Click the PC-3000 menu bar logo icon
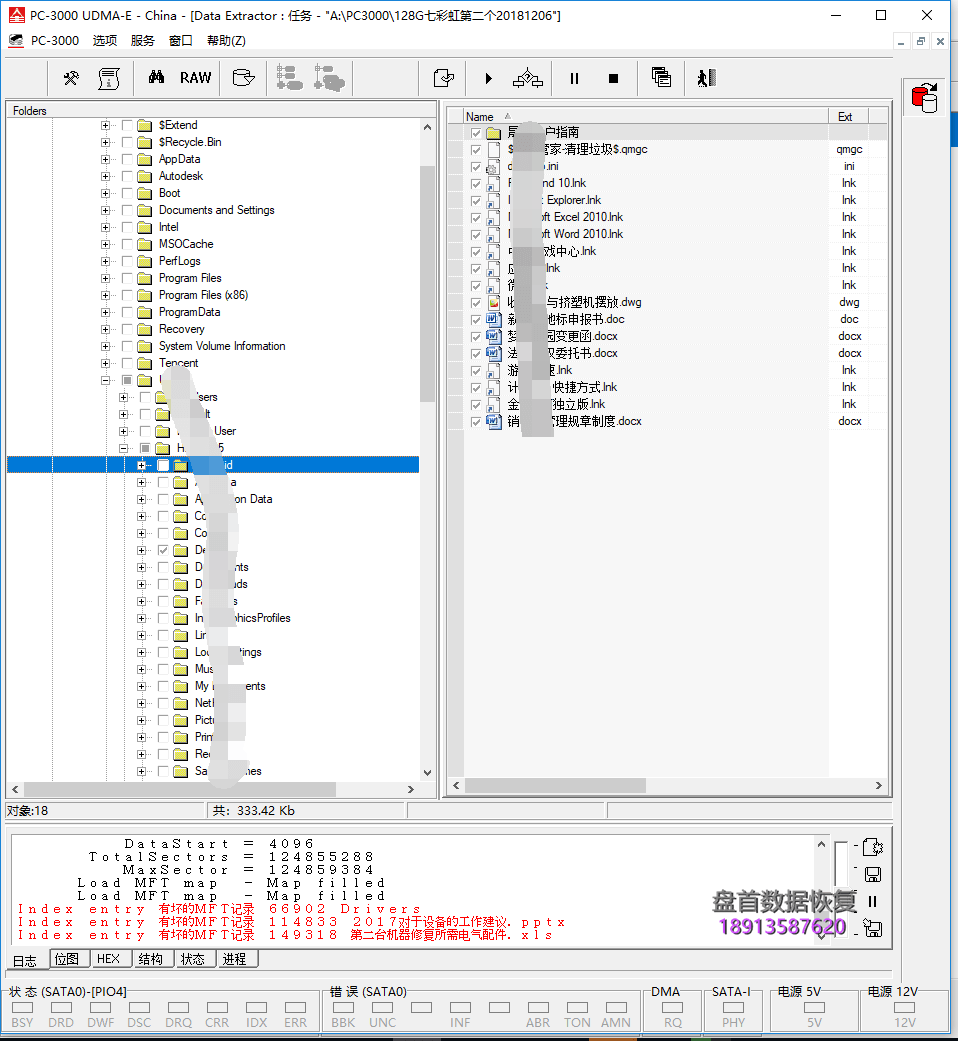This screenshot has width=958, height=1041. pos(16,40)
